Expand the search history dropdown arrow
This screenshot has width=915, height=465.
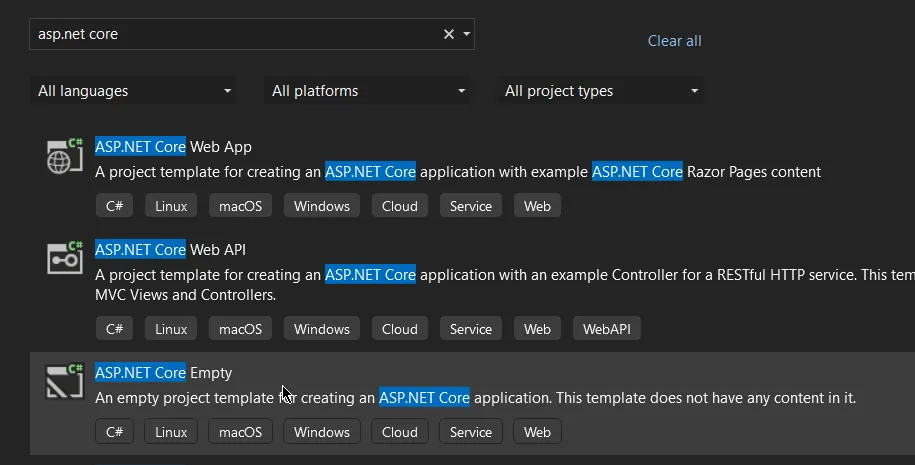pyautogui.click(x=466, y=34)
